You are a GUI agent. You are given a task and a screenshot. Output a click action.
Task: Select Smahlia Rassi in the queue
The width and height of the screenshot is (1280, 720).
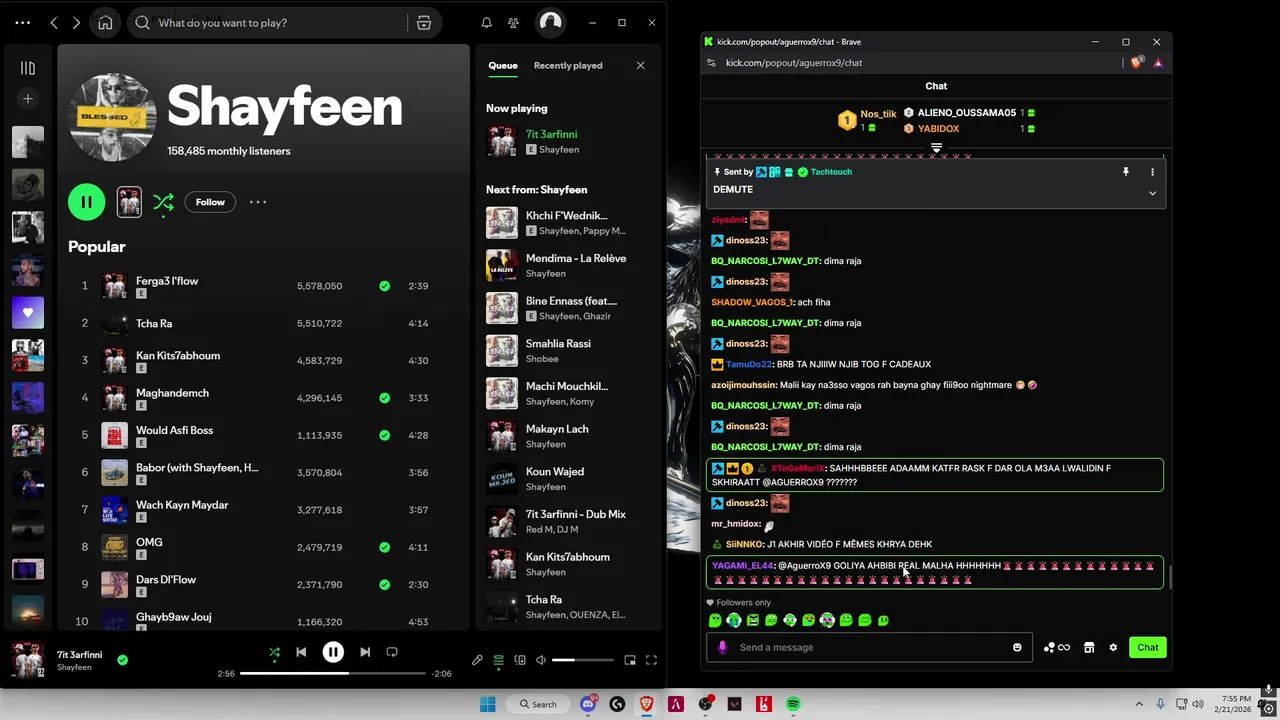[x=569, y=351]
